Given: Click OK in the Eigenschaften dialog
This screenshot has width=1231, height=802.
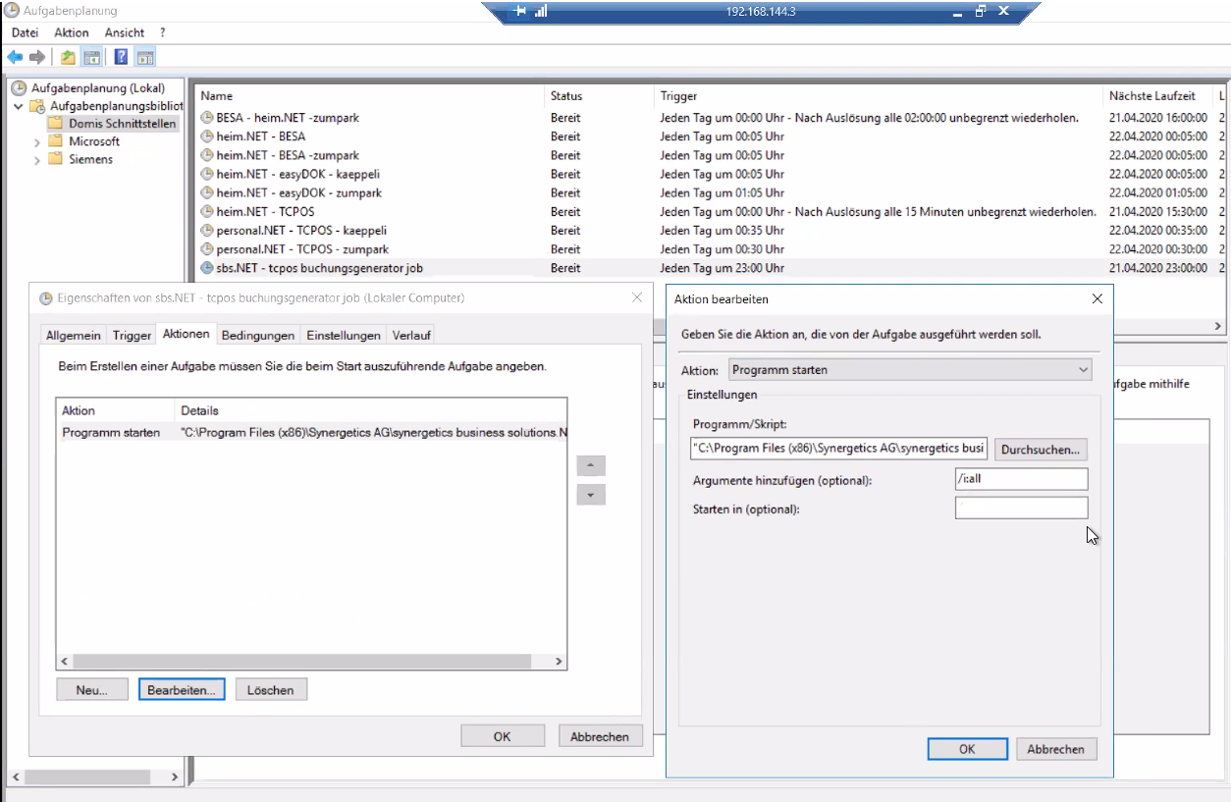Looking at the screenshot, I should coord(502,736).
